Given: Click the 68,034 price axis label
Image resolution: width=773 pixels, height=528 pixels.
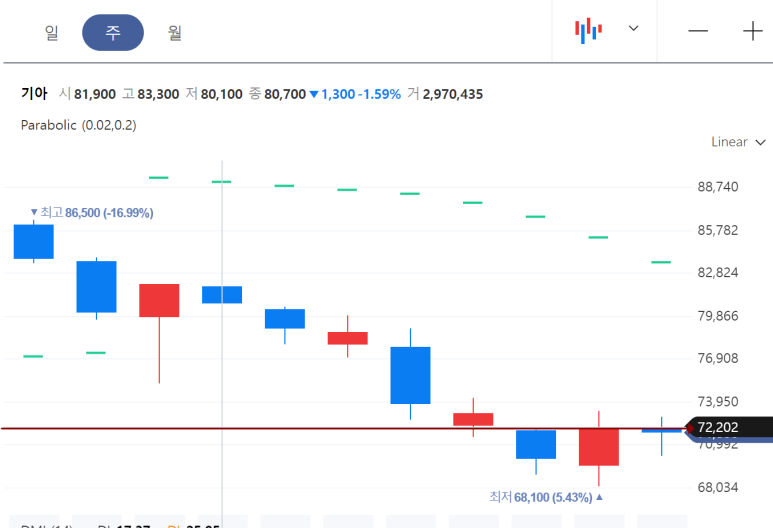Looking at the screenshot, I should (x=718, y=488).
